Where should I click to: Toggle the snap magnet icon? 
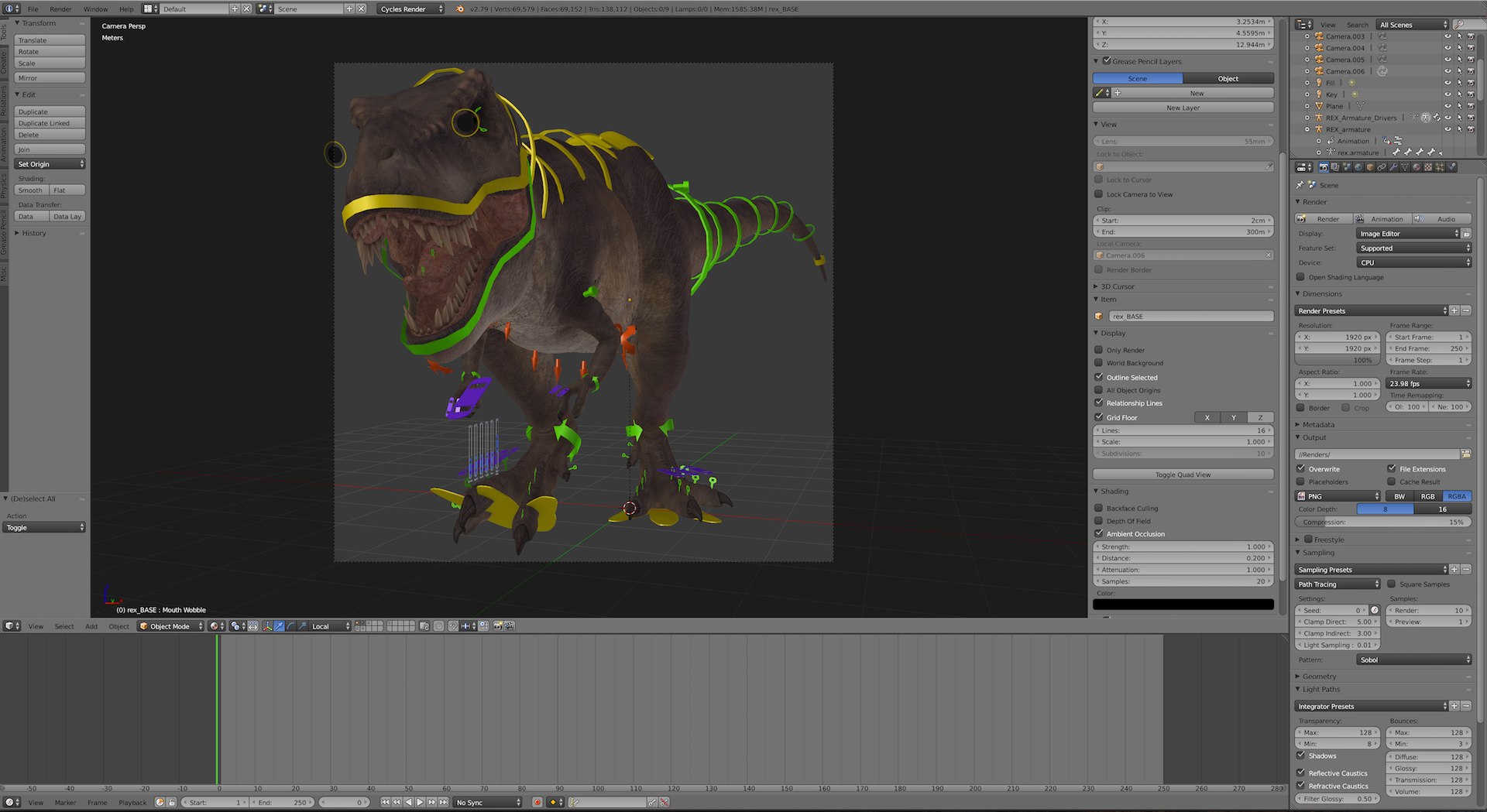coord(453,626)
